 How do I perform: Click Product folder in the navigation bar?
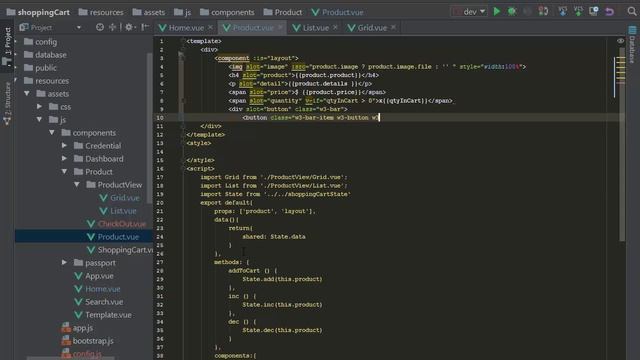(283, 12)
